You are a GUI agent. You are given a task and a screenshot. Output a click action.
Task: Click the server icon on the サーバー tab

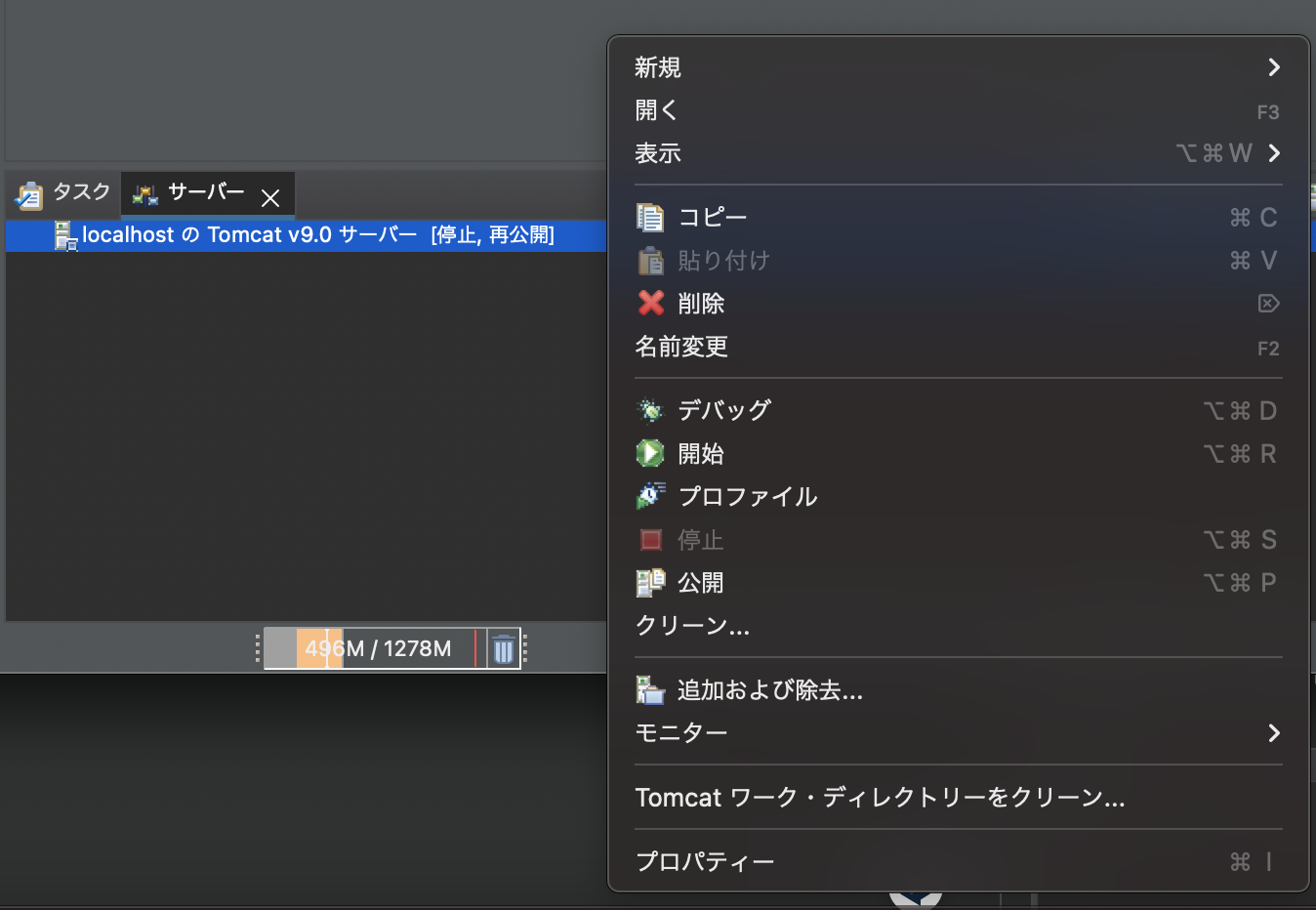pyautogui.click(x=144, y=193)
